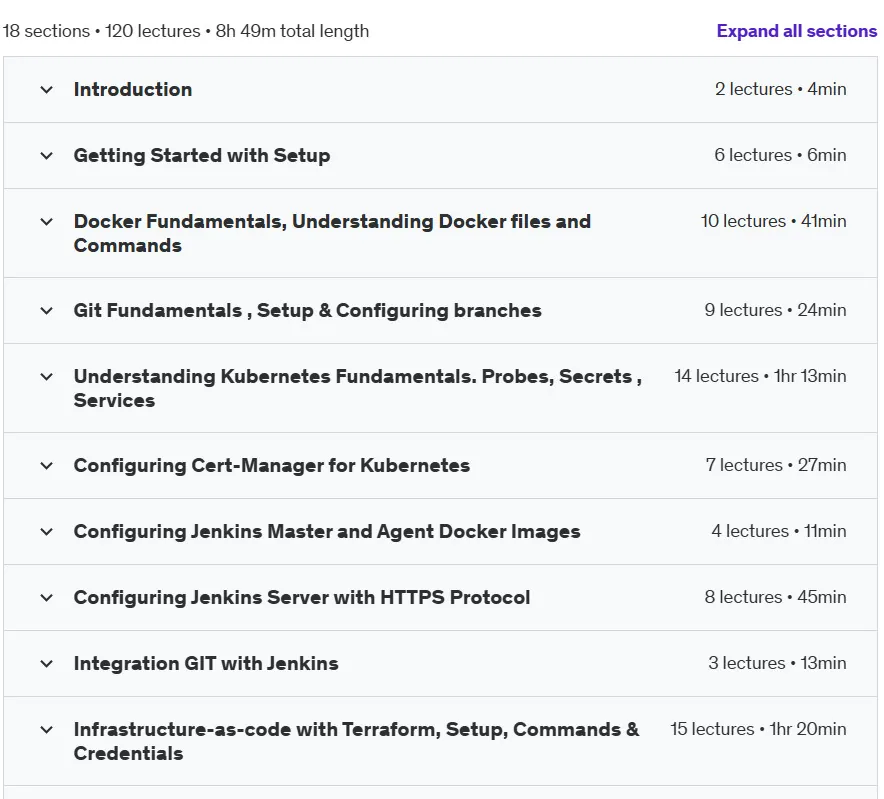Open Getting Started with Setup title
Image resolution: width=884 pixels, height=799 pixels.
(x=202, y=156)
